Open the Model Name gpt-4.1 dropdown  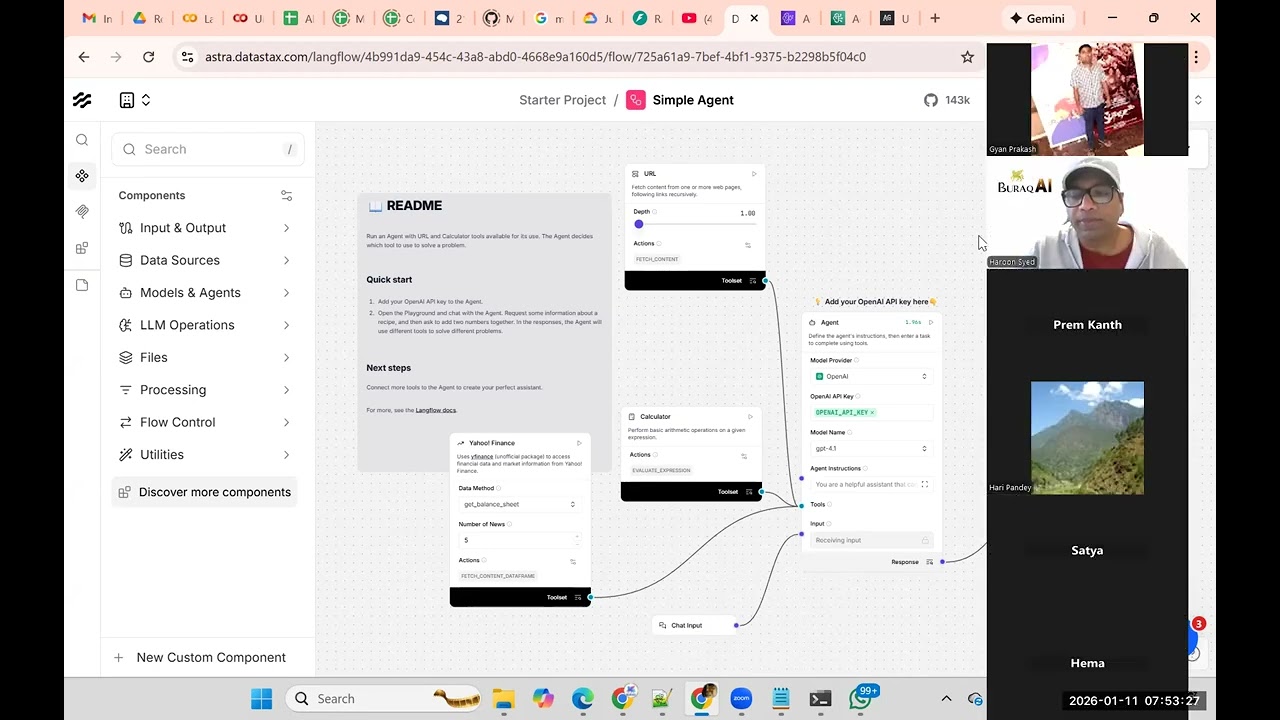(x=871, y=448)
